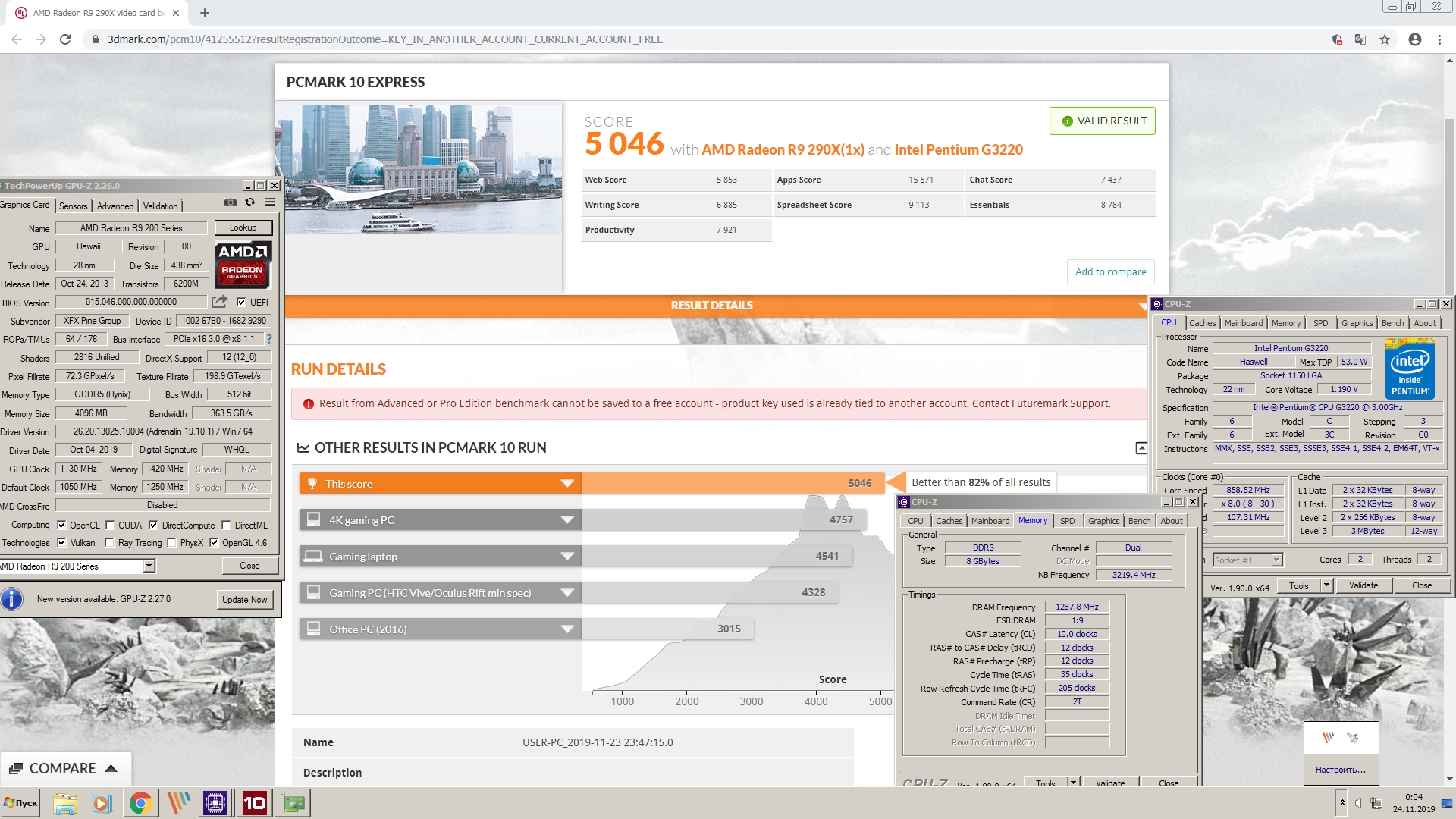Viewport: 1456px width, 819px height.
Task: Click the VALID RESULT button
Action: (x=1103, y=121)
